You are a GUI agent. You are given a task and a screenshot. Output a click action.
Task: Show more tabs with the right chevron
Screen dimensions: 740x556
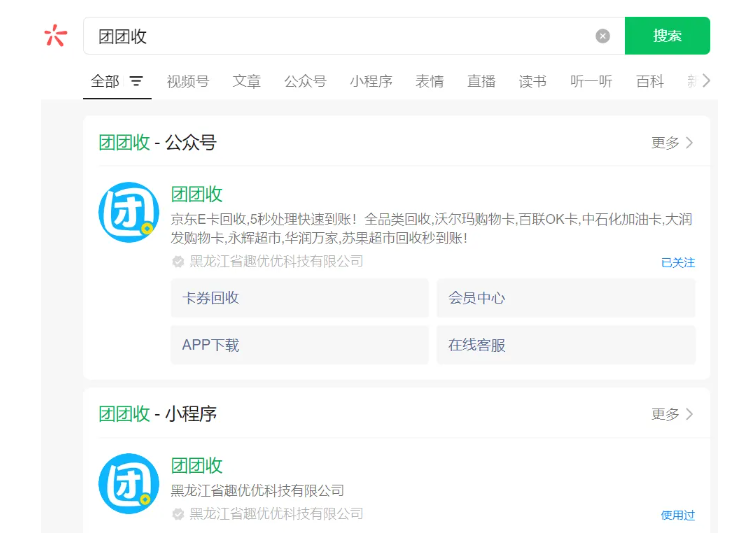coord(706,81)
